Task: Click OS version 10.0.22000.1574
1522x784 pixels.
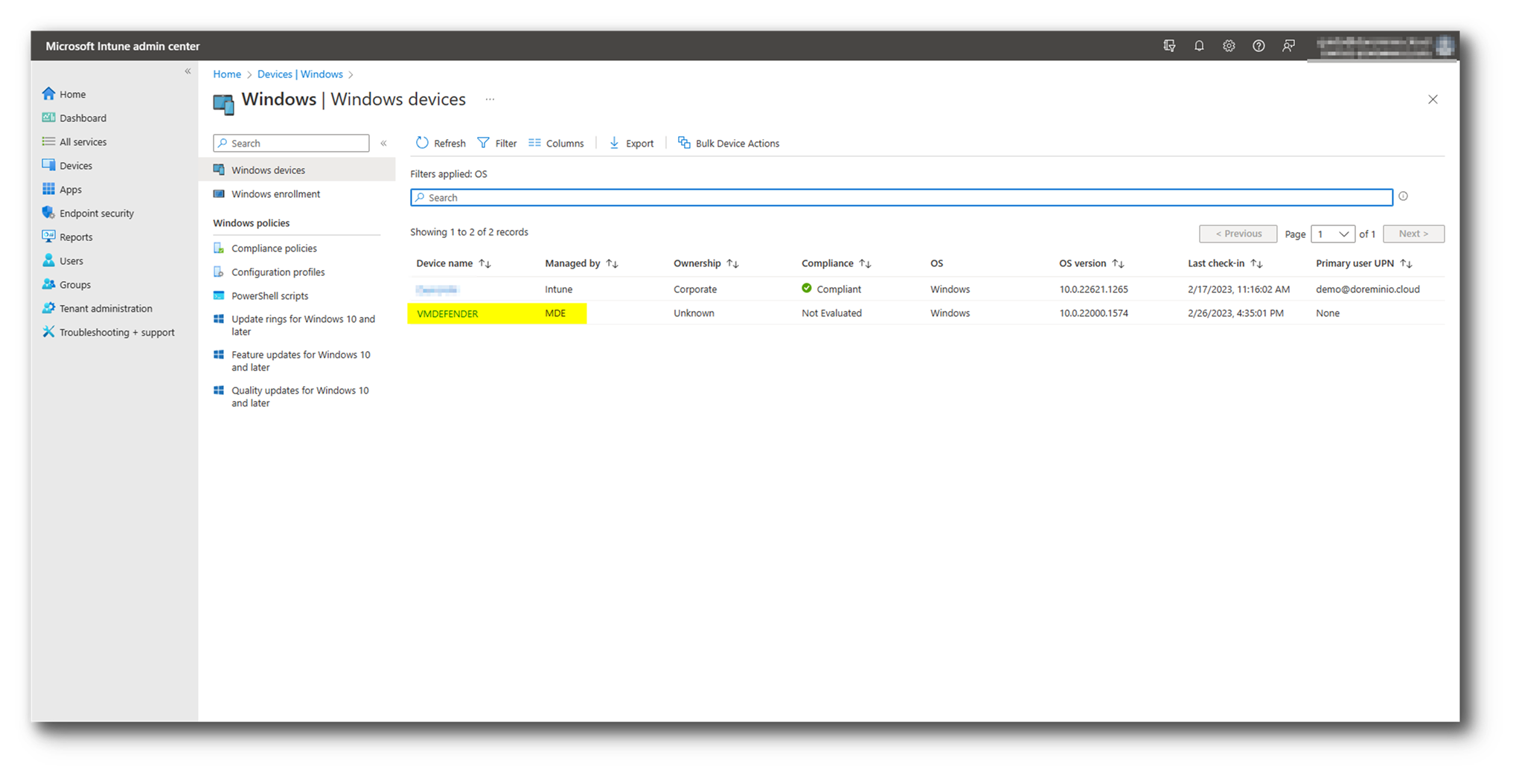Action: click(1093, 313)
